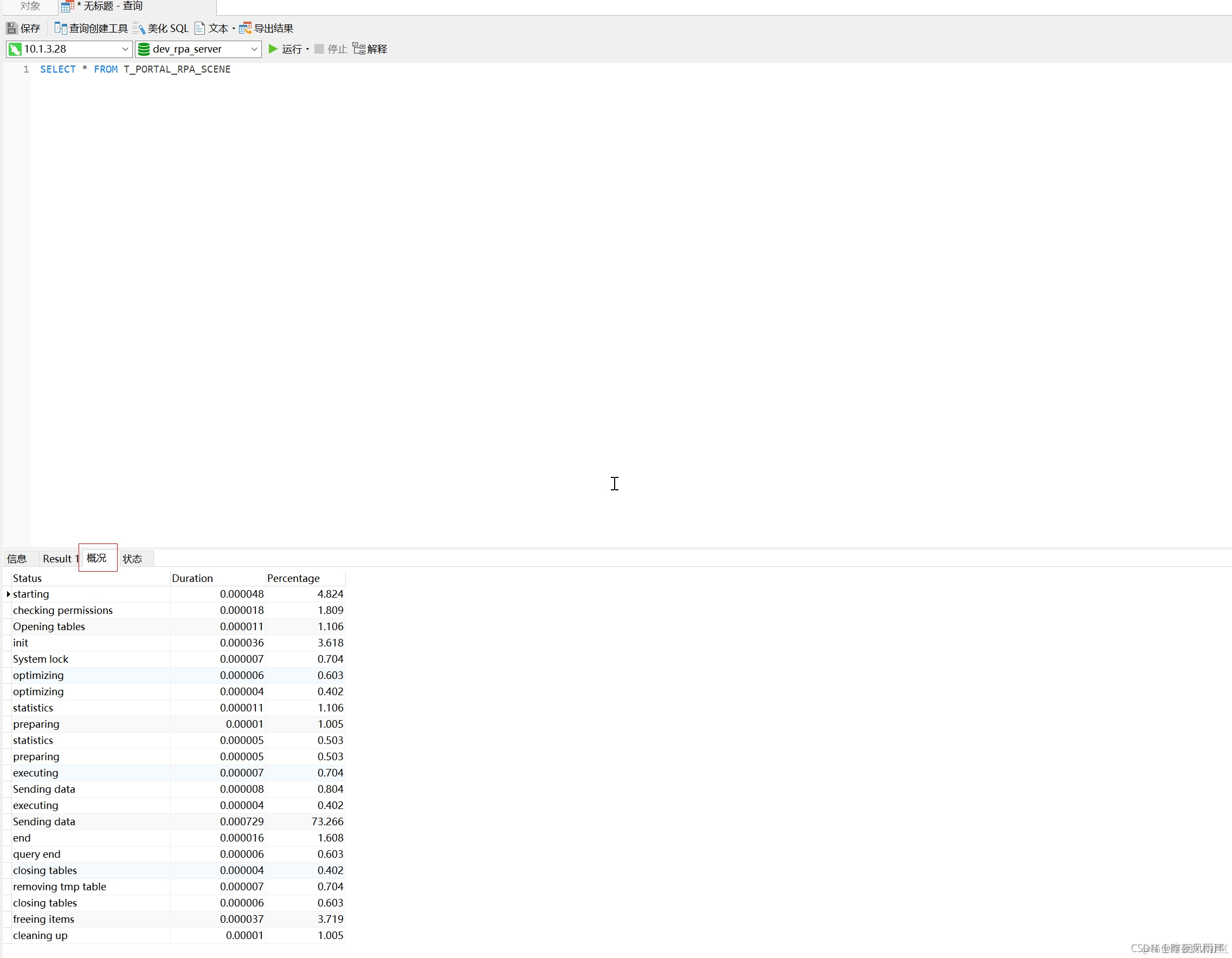
Task: Click the Beautify SQL (美化 SQL) icon
Action: coord(139,28)
